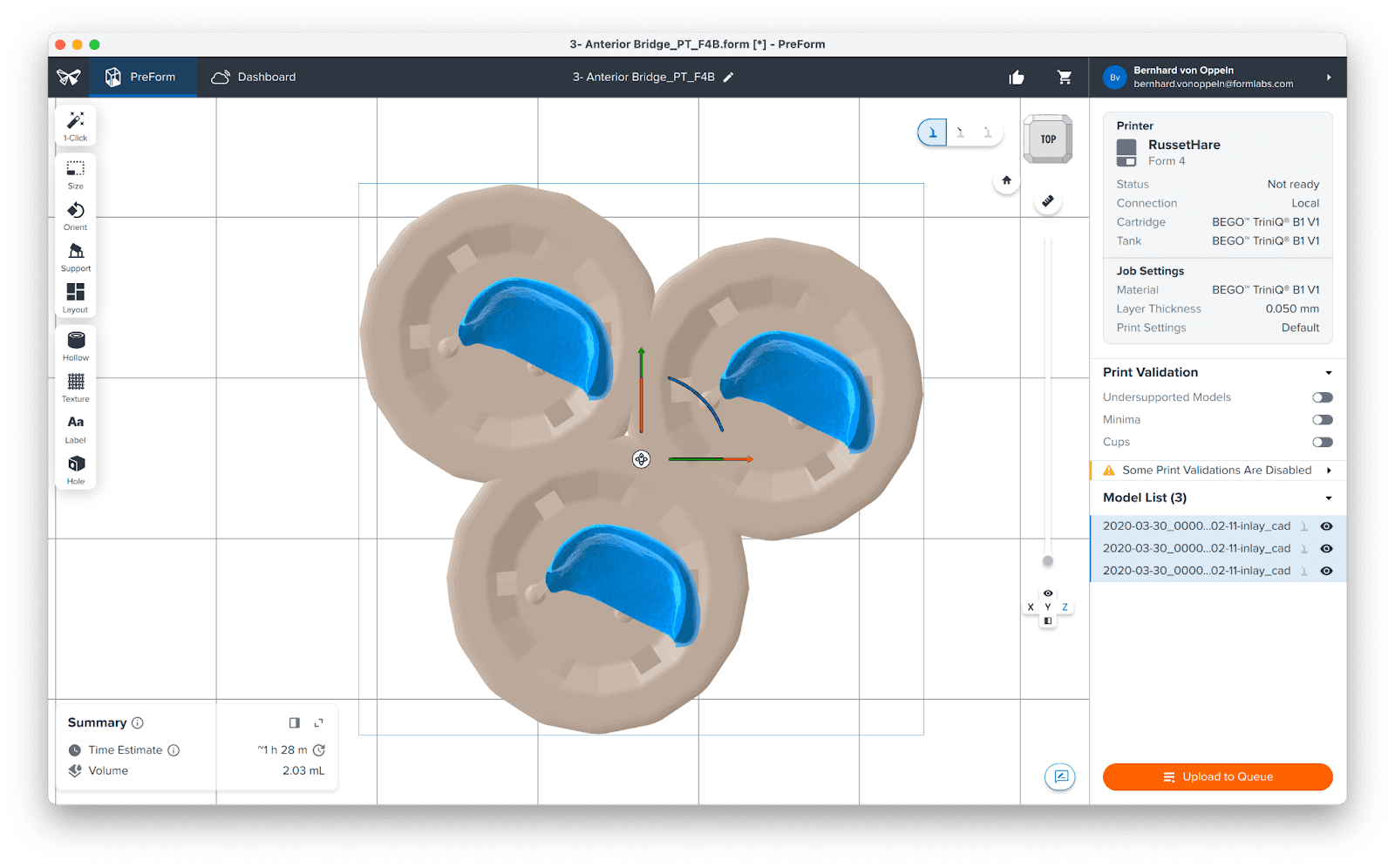Turn on the Cups validation toggle
Viewport: 1395px width, 868px height.
(1322, 443)
